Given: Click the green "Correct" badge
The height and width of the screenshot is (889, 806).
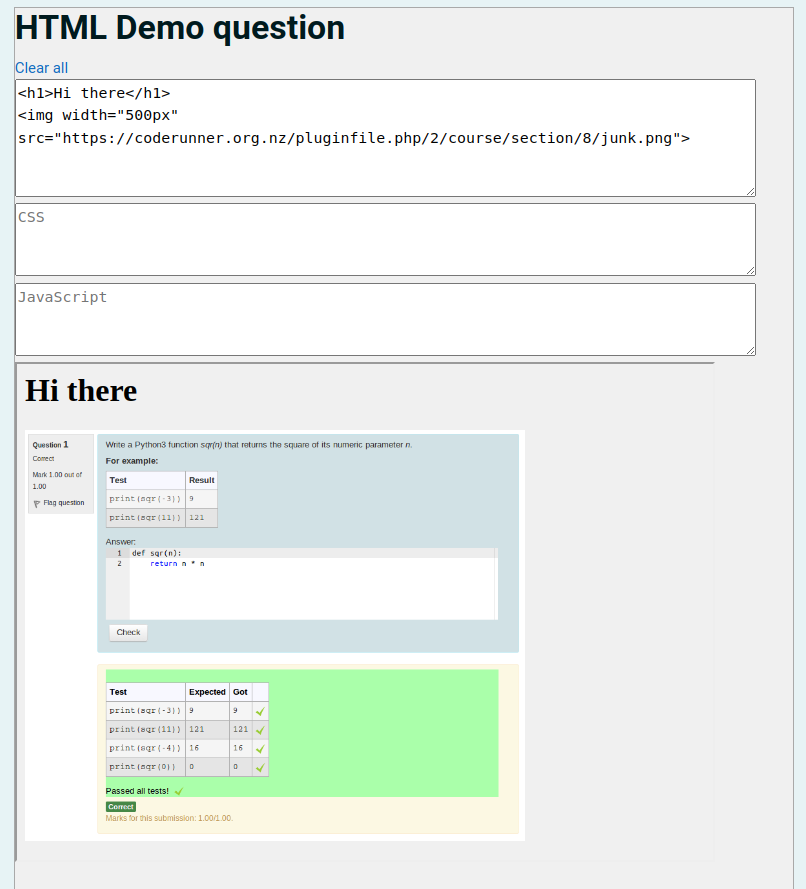Looking at the screenshot, I should coord(119,805).
